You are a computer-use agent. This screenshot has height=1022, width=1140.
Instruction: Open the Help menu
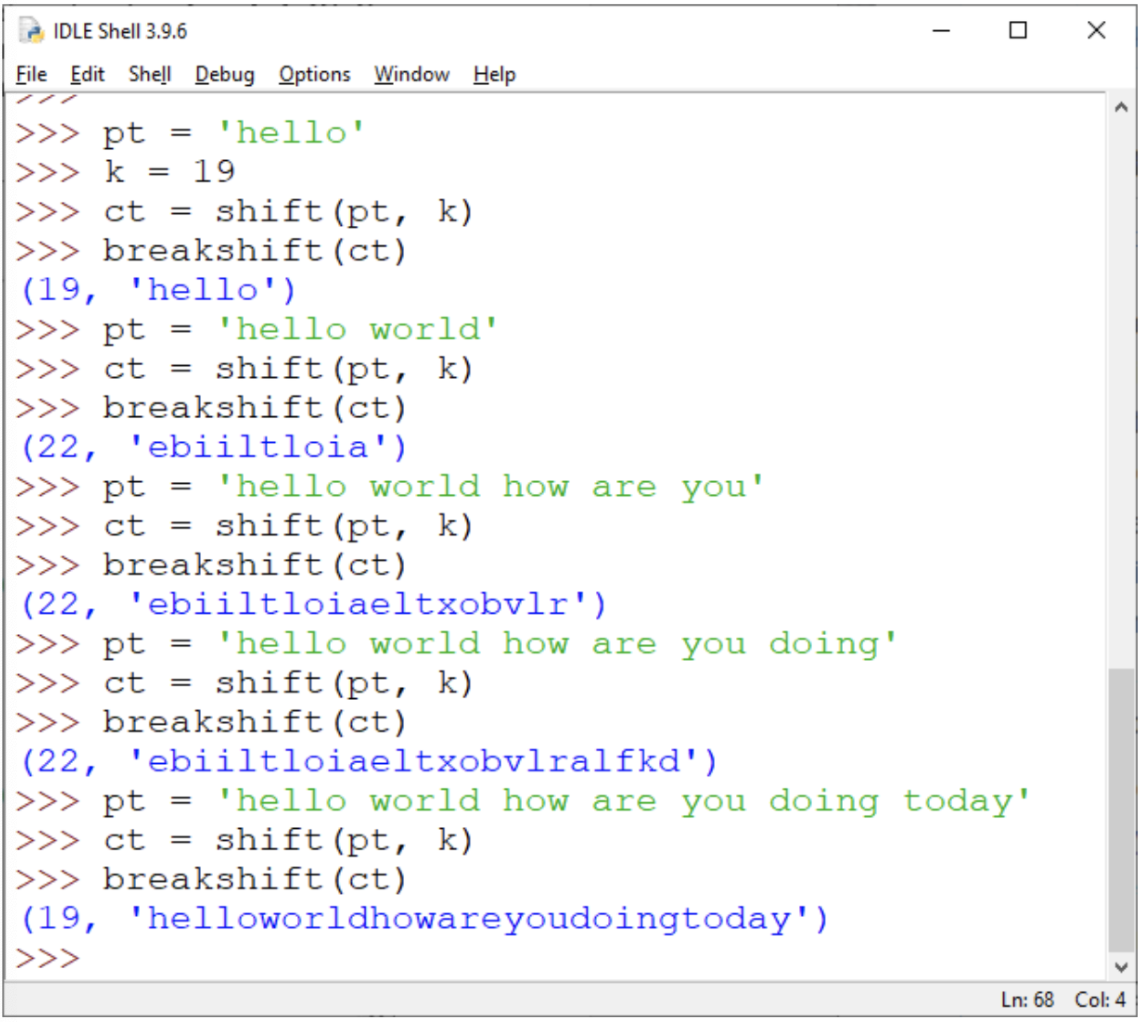tap(494, 74)
